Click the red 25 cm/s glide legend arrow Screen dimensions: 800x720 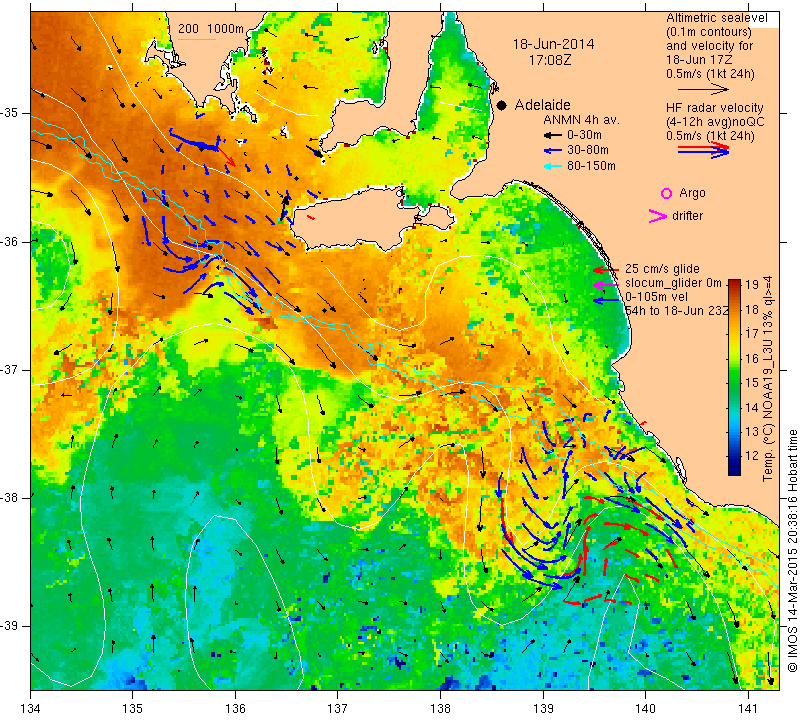606,269
